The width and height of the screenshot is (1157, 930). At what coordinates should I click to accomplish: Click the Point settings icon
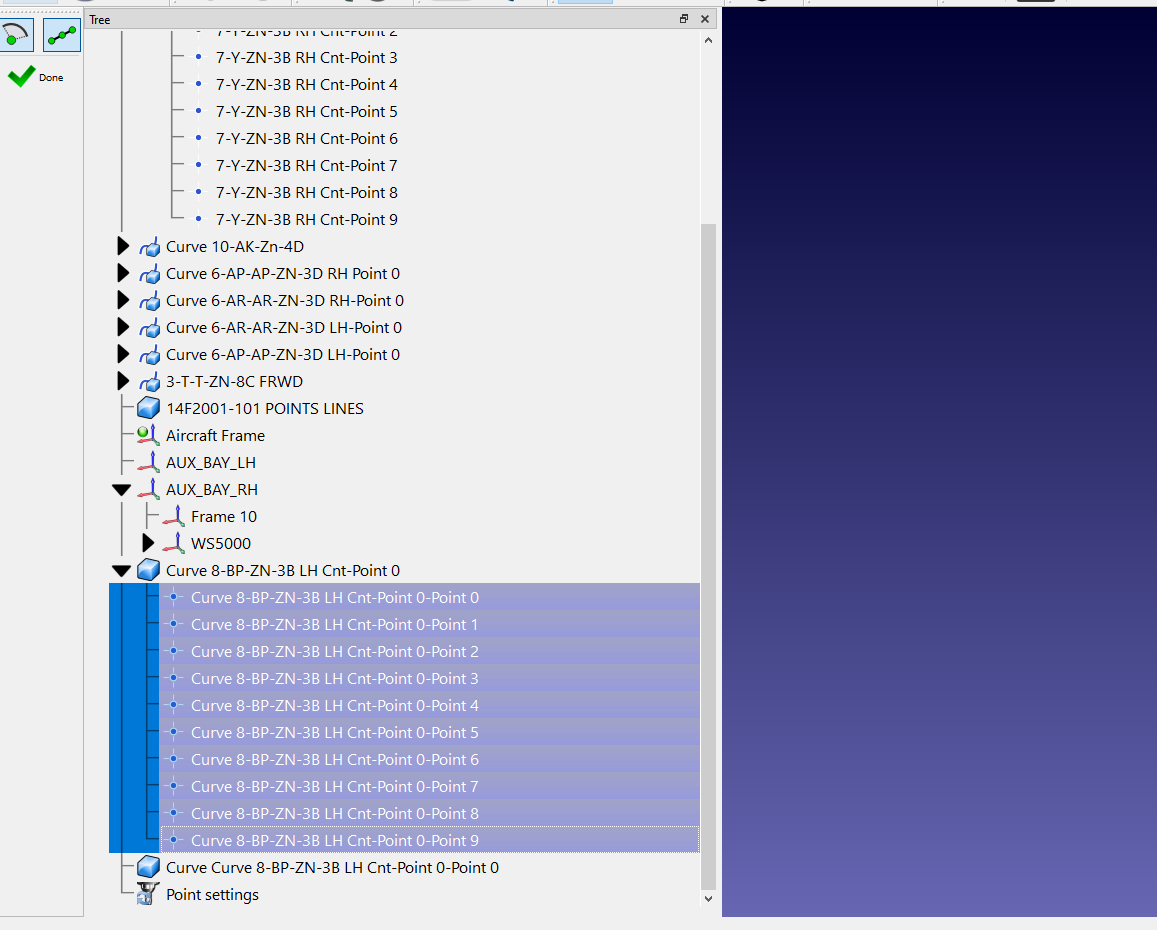(148, 894)
